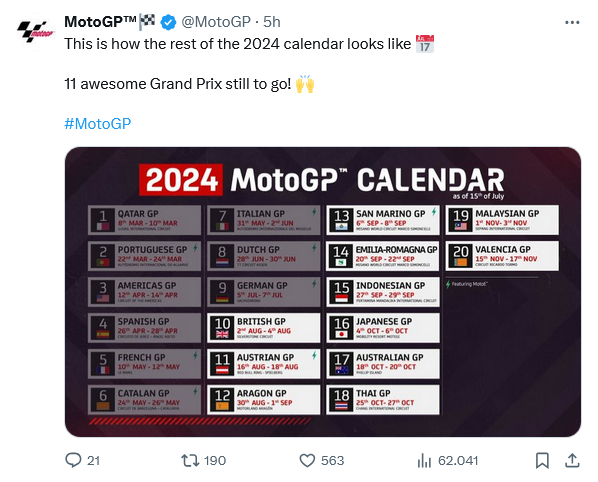View analytics showing 62.041 views
Viewport: 598px width, 482px height.
(x=424, y=460)
